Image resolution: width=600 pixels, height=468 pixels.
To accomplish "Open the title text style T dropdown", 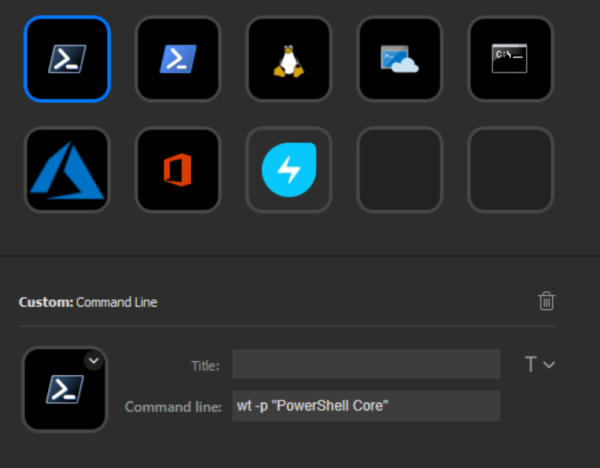I will point(540,364).
